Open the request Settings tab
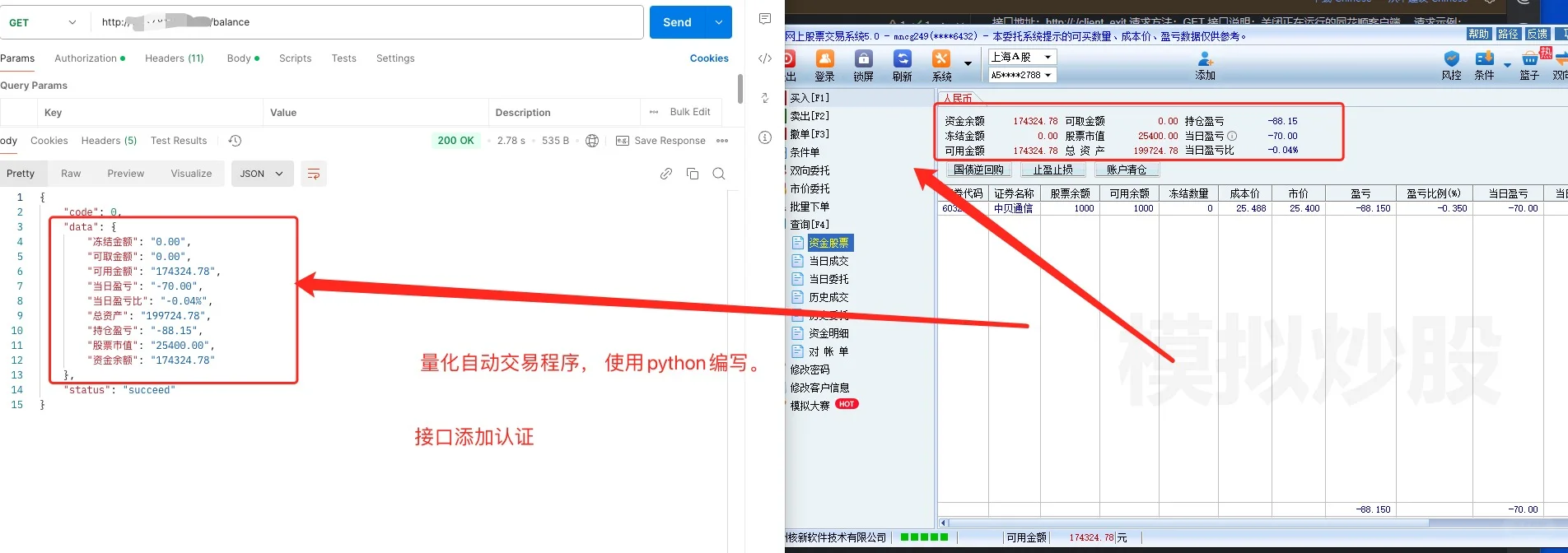The image size is (1568, 553). pyautogui.click(x=395, y=58)
